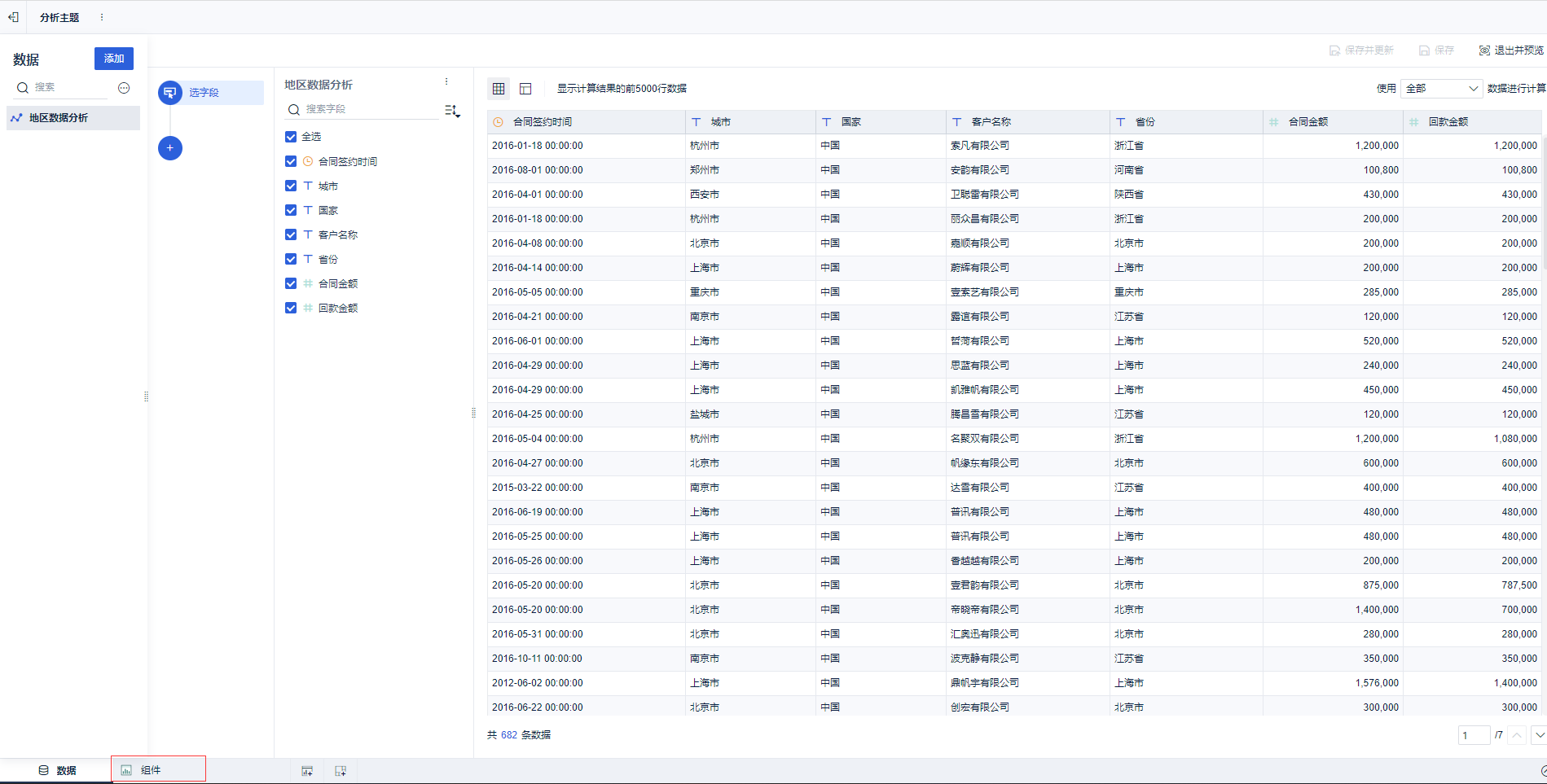Click the add-dashboard icon in bottom bar
The image size is (1547, 784).
click(x=341, y=771)
